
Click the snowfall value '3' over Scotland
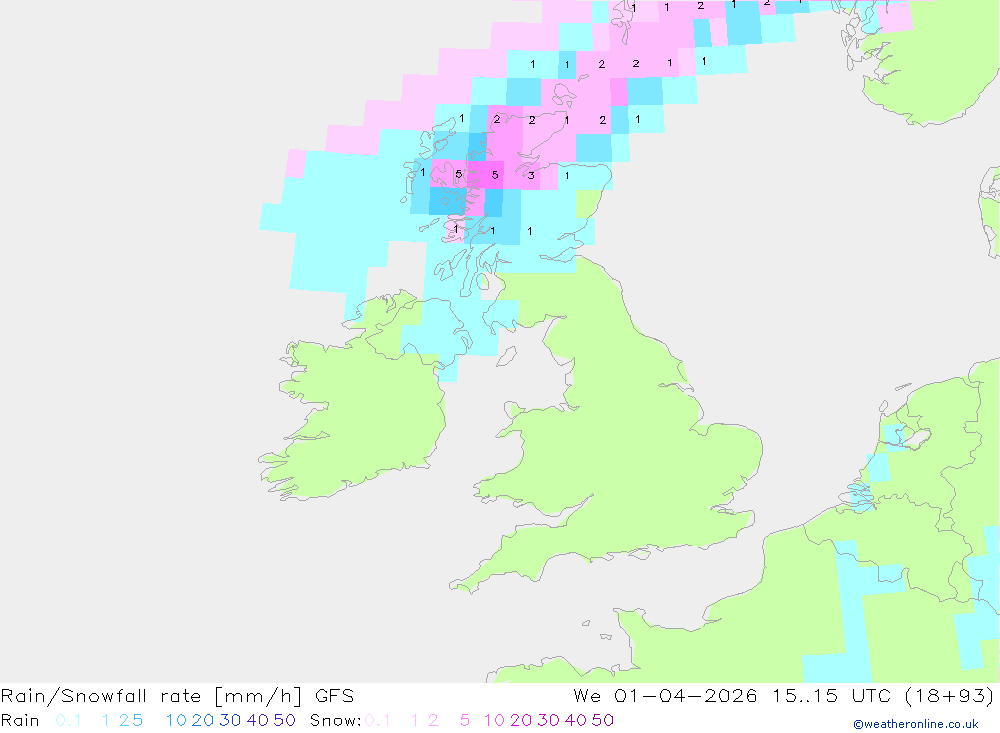point(531,175)
